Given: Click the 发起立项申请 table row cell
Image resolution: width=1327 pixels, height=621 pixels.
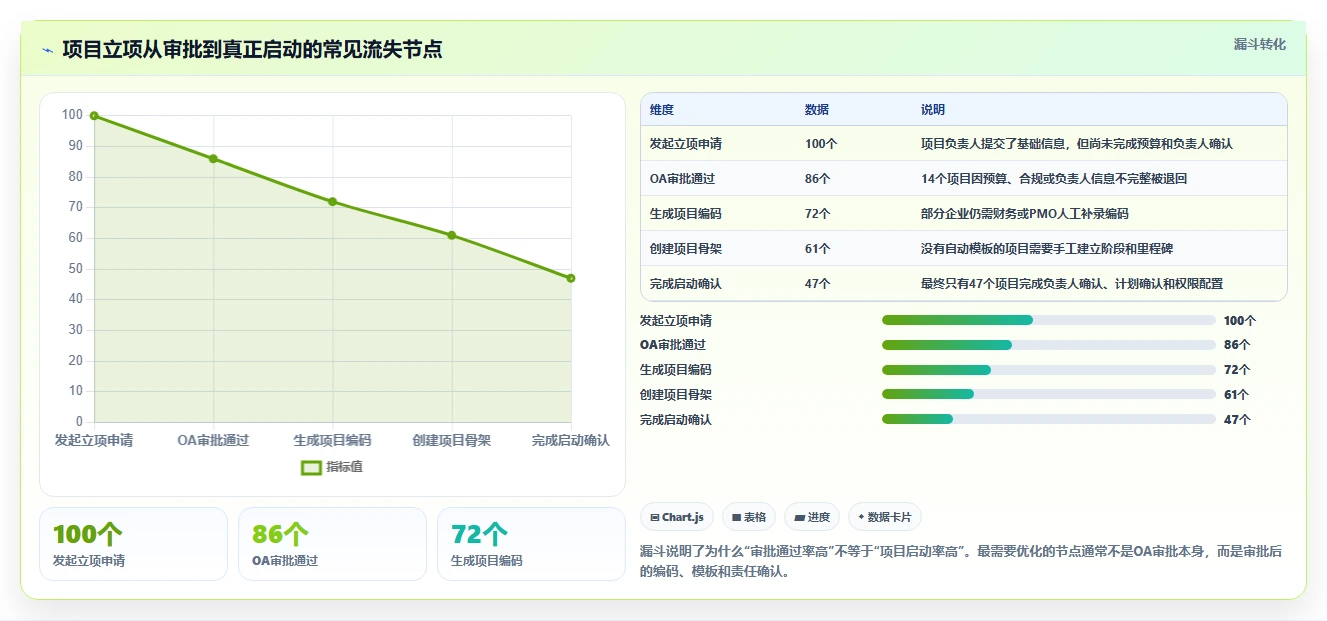Looking at the screenshot, I should (x=686, y=144).
